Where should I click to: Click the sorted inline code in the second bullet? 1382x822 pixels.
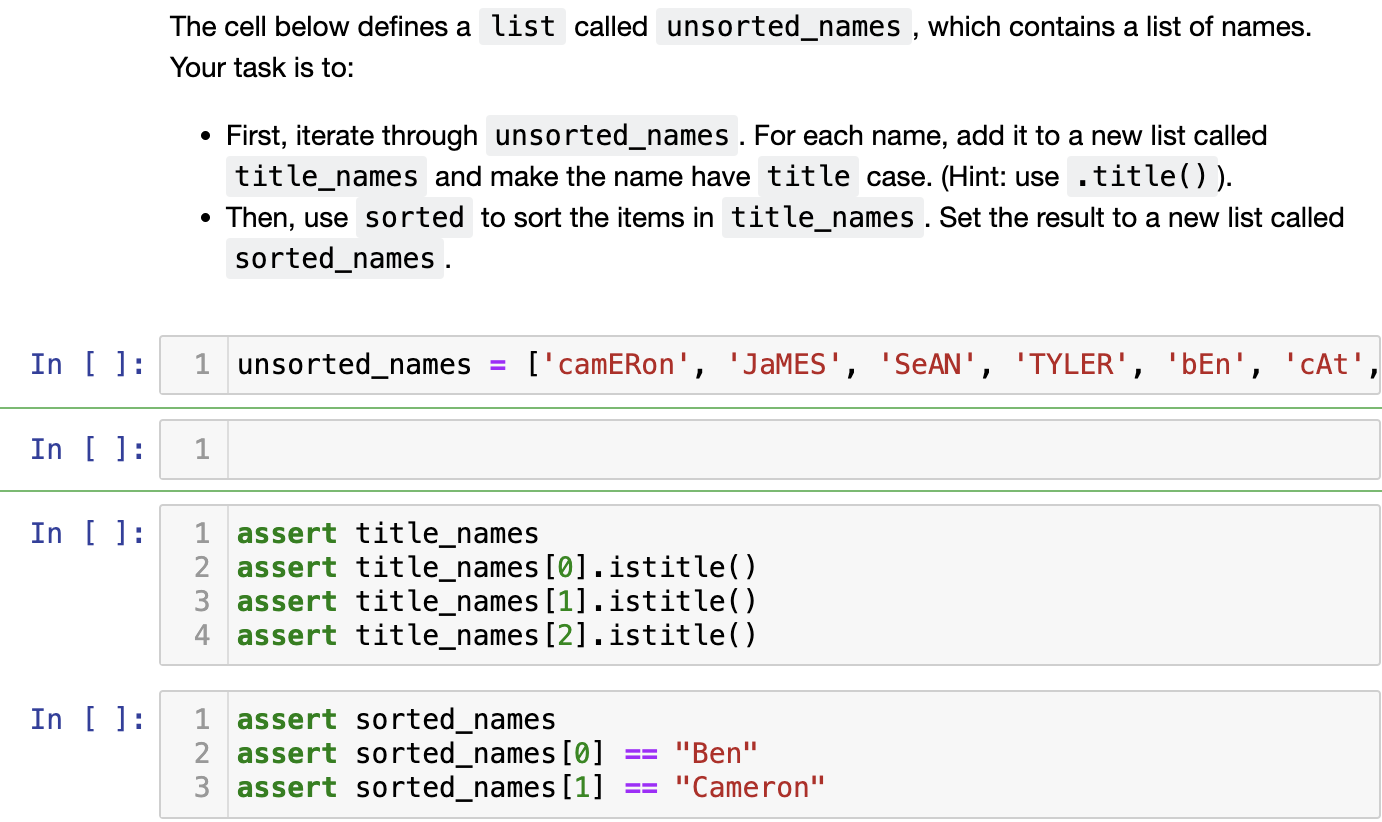(x=414, y=217)
